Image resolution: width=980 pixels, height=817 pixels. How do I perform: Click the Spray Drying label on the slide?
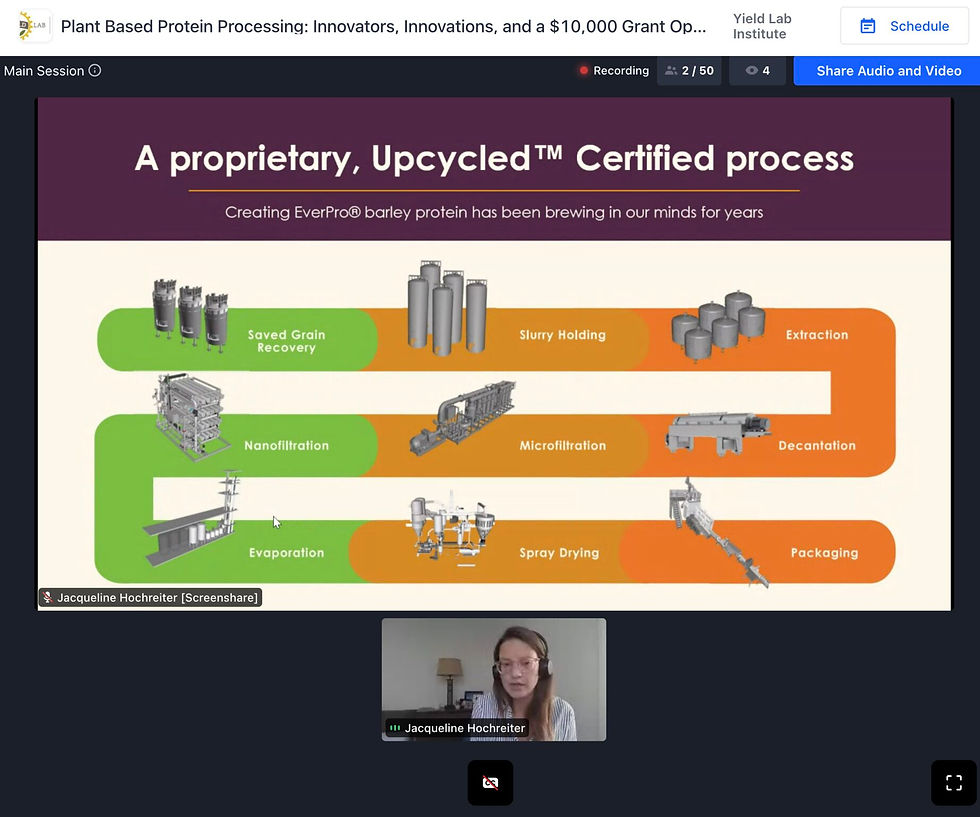coord(559,553)
